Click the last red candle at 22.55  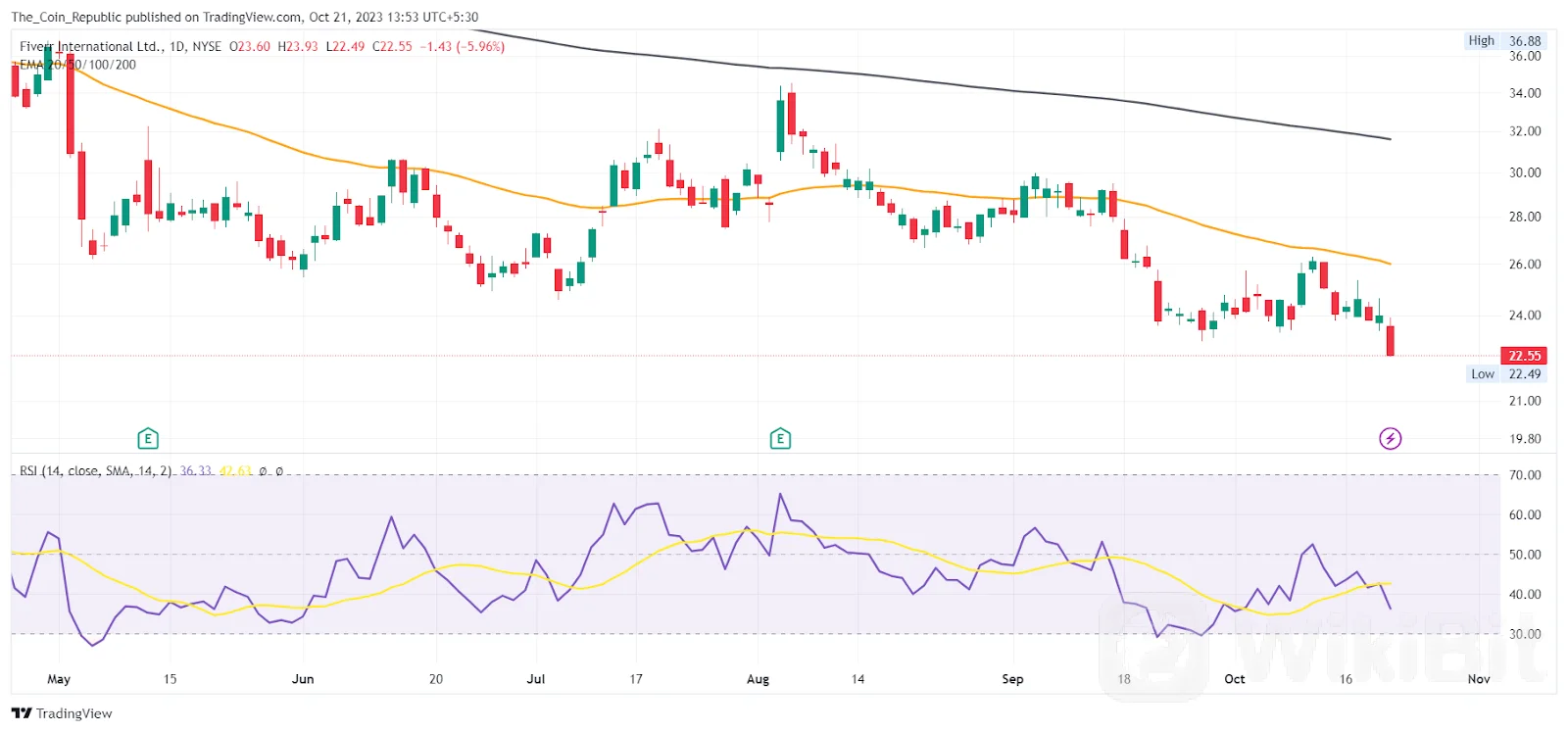[x=1390, y=340]
